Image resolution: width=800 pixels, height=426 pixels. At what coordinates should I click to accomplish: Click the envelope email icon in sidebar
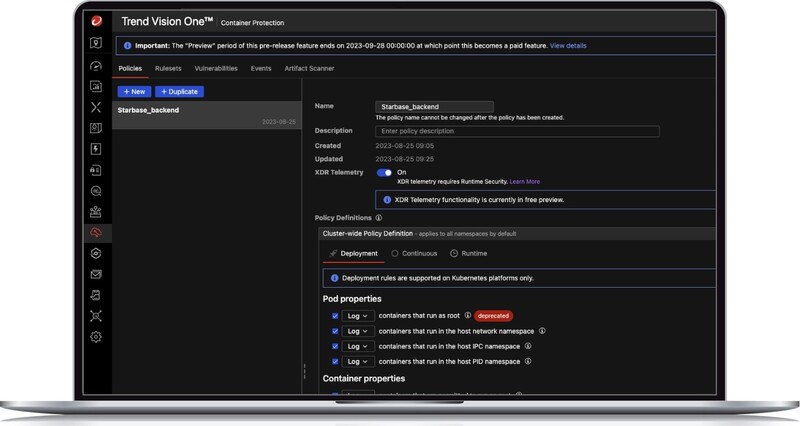[97, 274]
